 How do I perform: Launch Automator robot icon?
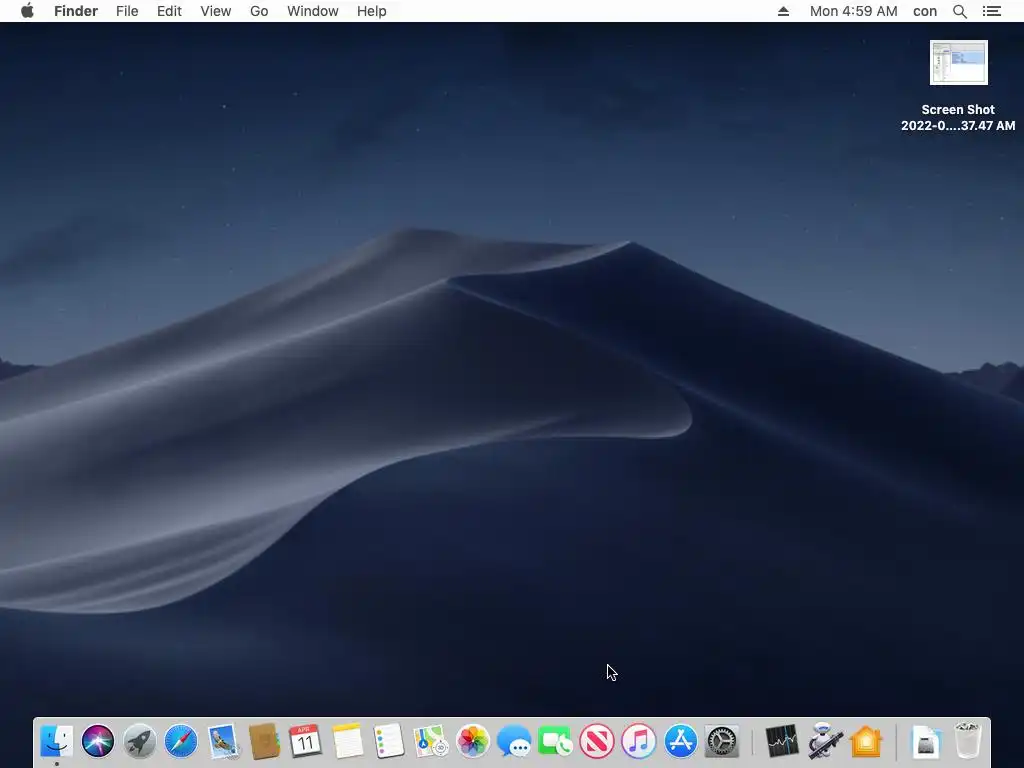[x=824, y=742]
